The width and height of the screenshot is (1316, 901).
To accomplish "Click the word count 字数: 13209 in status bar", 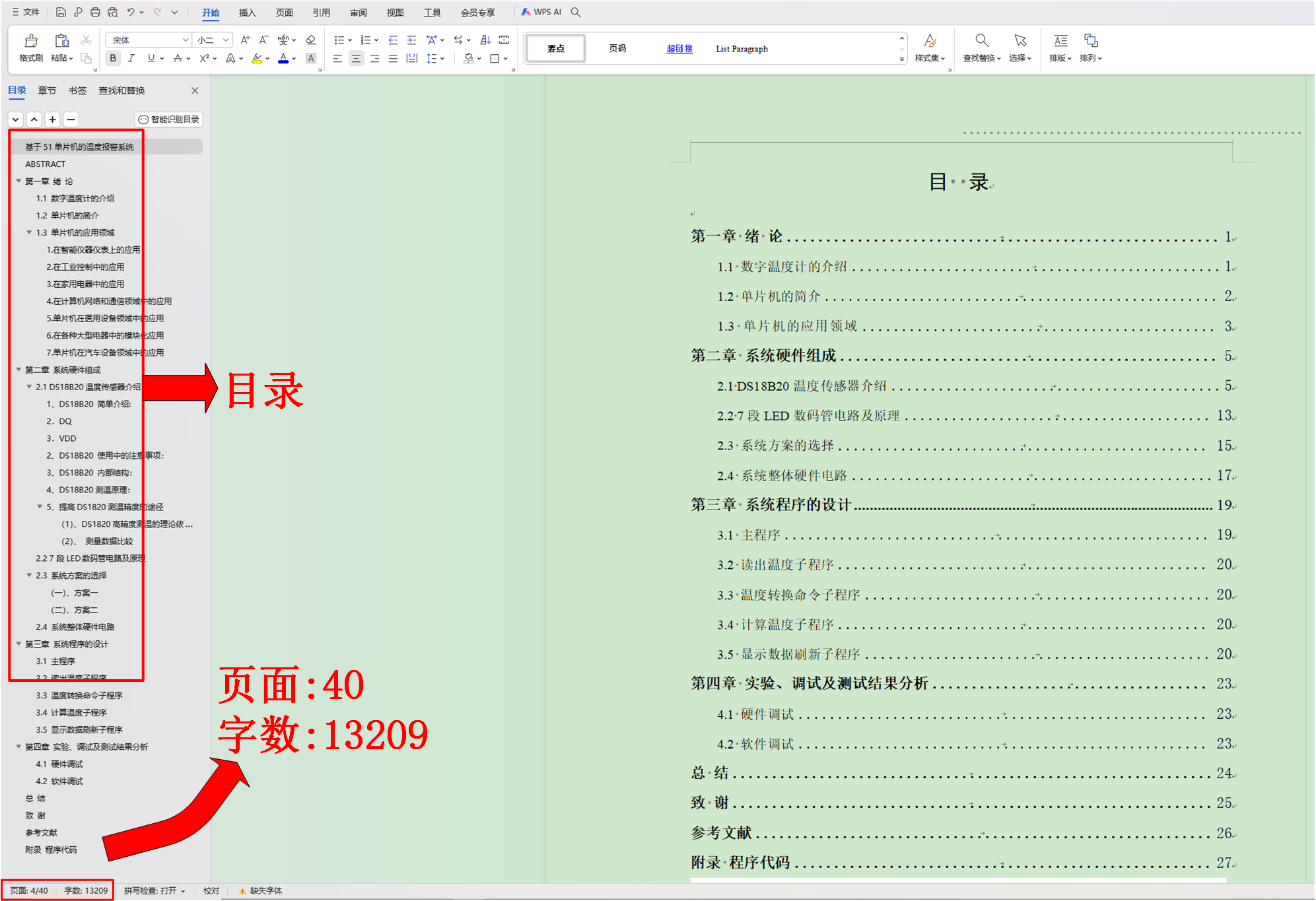I will point(86,890).
